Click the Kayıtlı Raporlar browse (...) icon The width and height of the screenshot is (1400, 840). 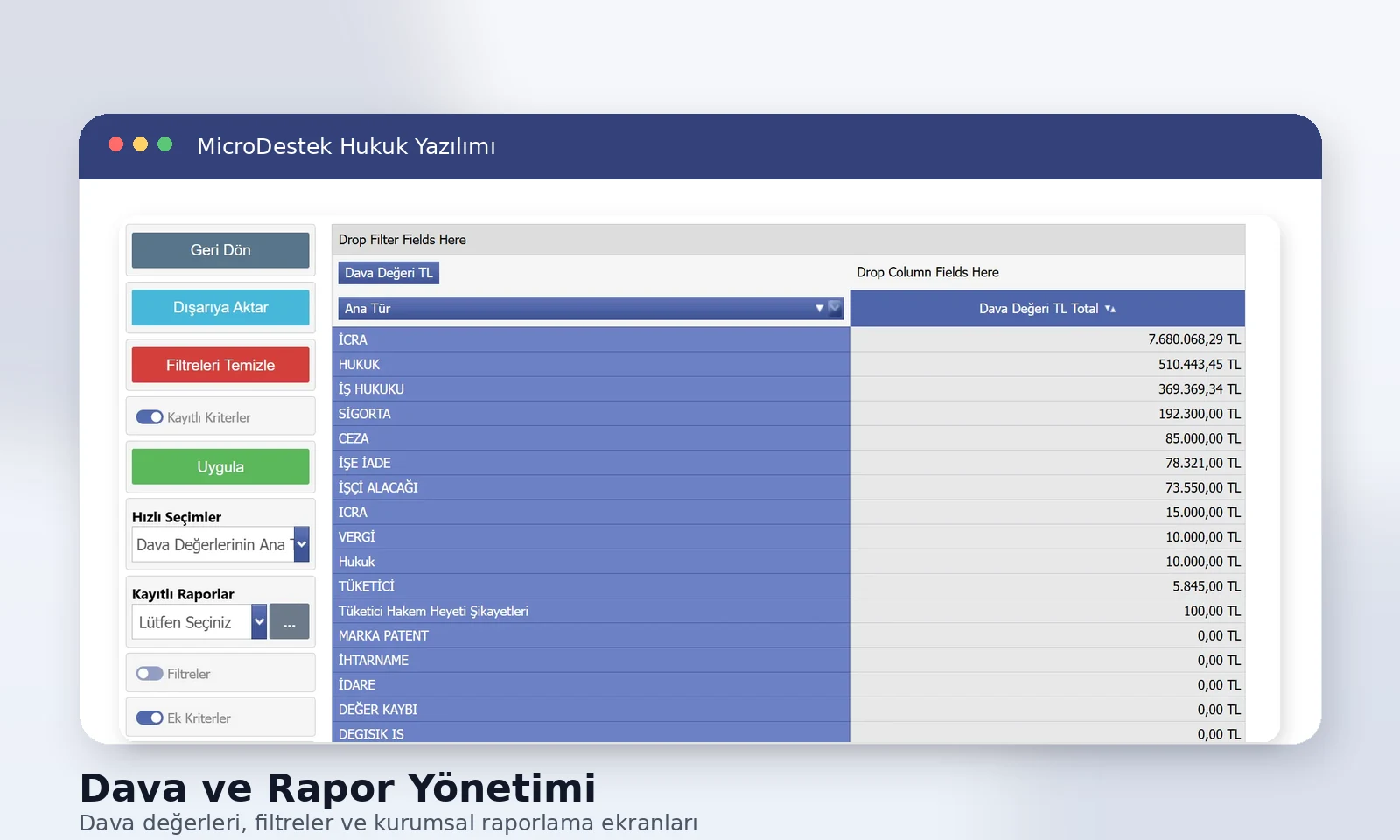(x=290, y=621)
